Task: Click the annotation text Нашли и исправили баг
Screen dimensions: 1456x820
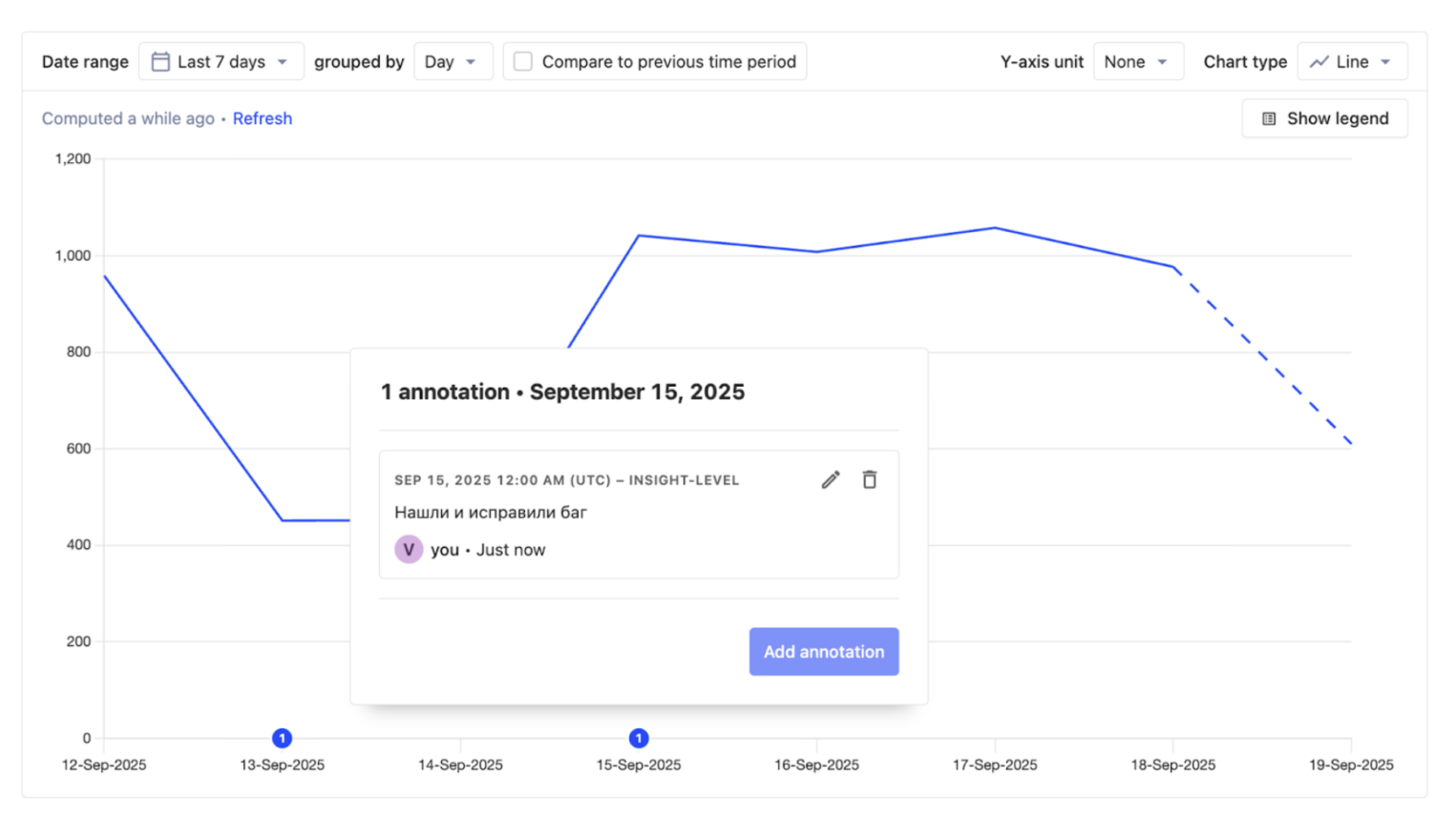Action: click(491, 513)
